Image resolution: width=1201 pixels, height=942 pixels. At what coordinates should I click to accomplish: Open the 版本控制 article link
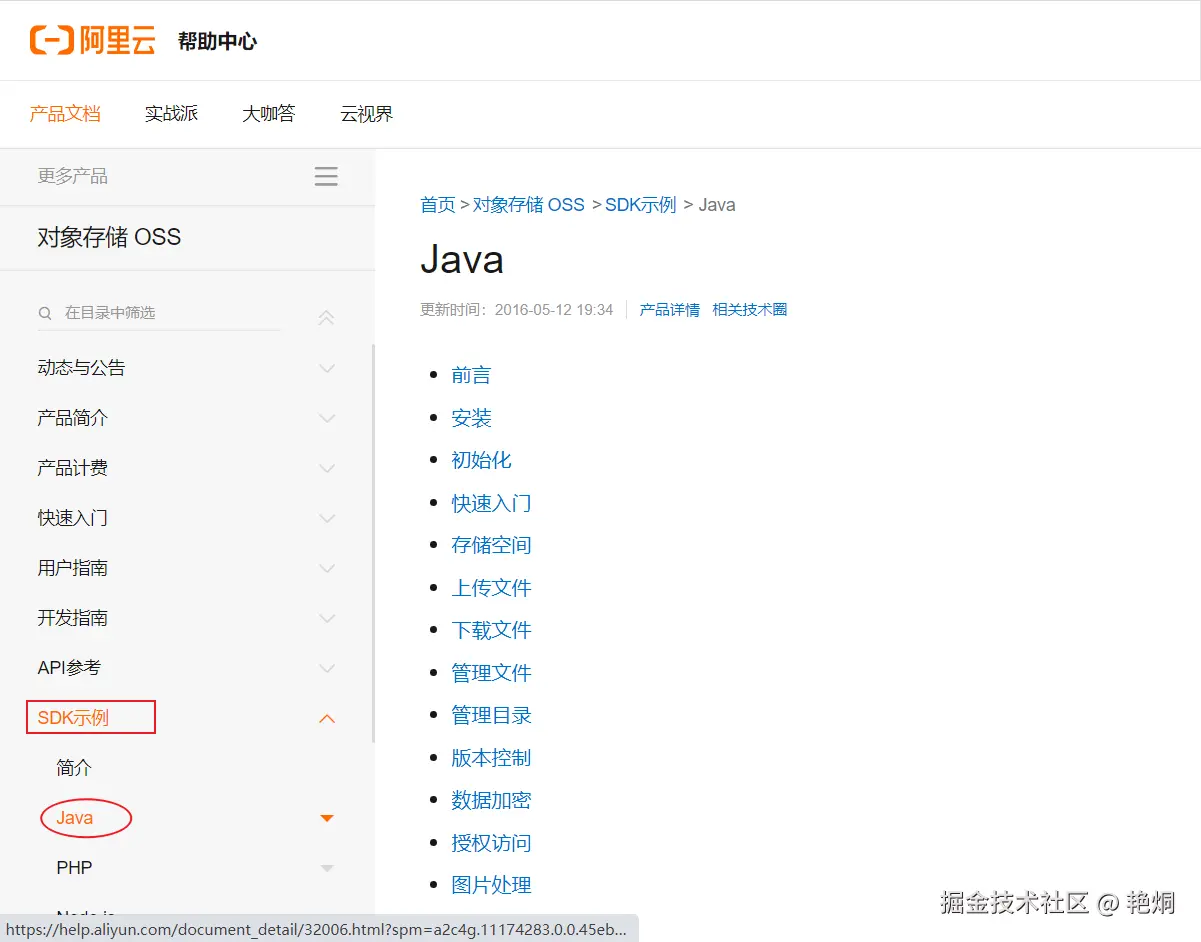pos(491,758)
